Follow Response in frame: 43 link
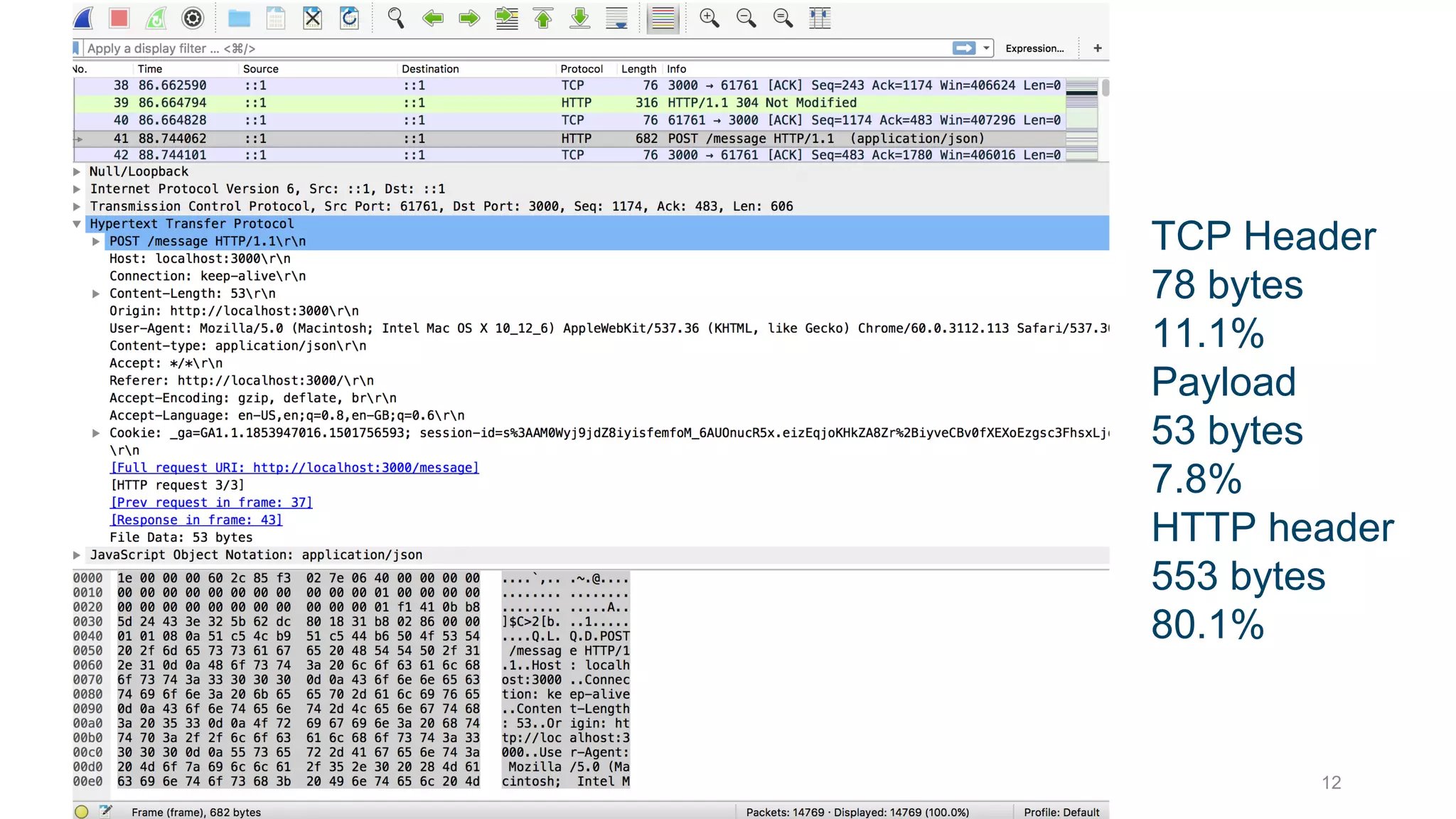Screen dimensions: 1456x819 196,520
